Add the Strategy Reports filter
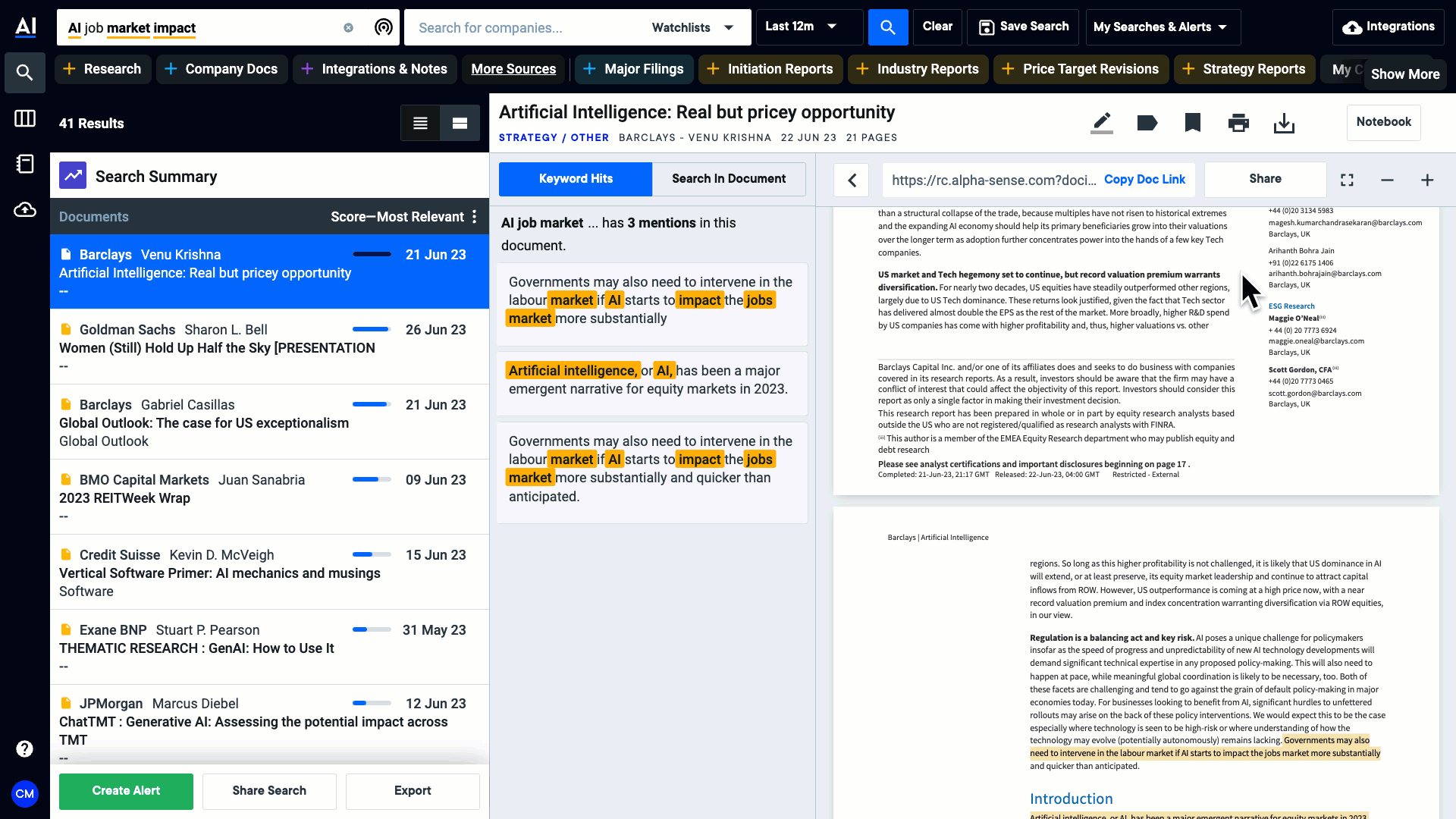The height and width of the screenshot is (819, 1456). (1244, 69)
